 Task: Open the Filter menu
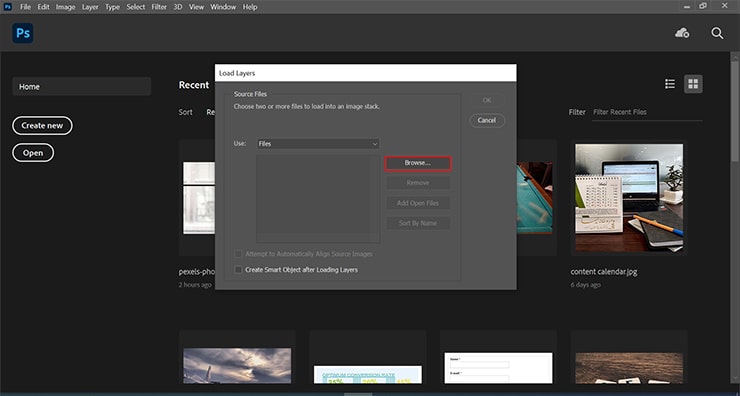click(x=159, y=7)
